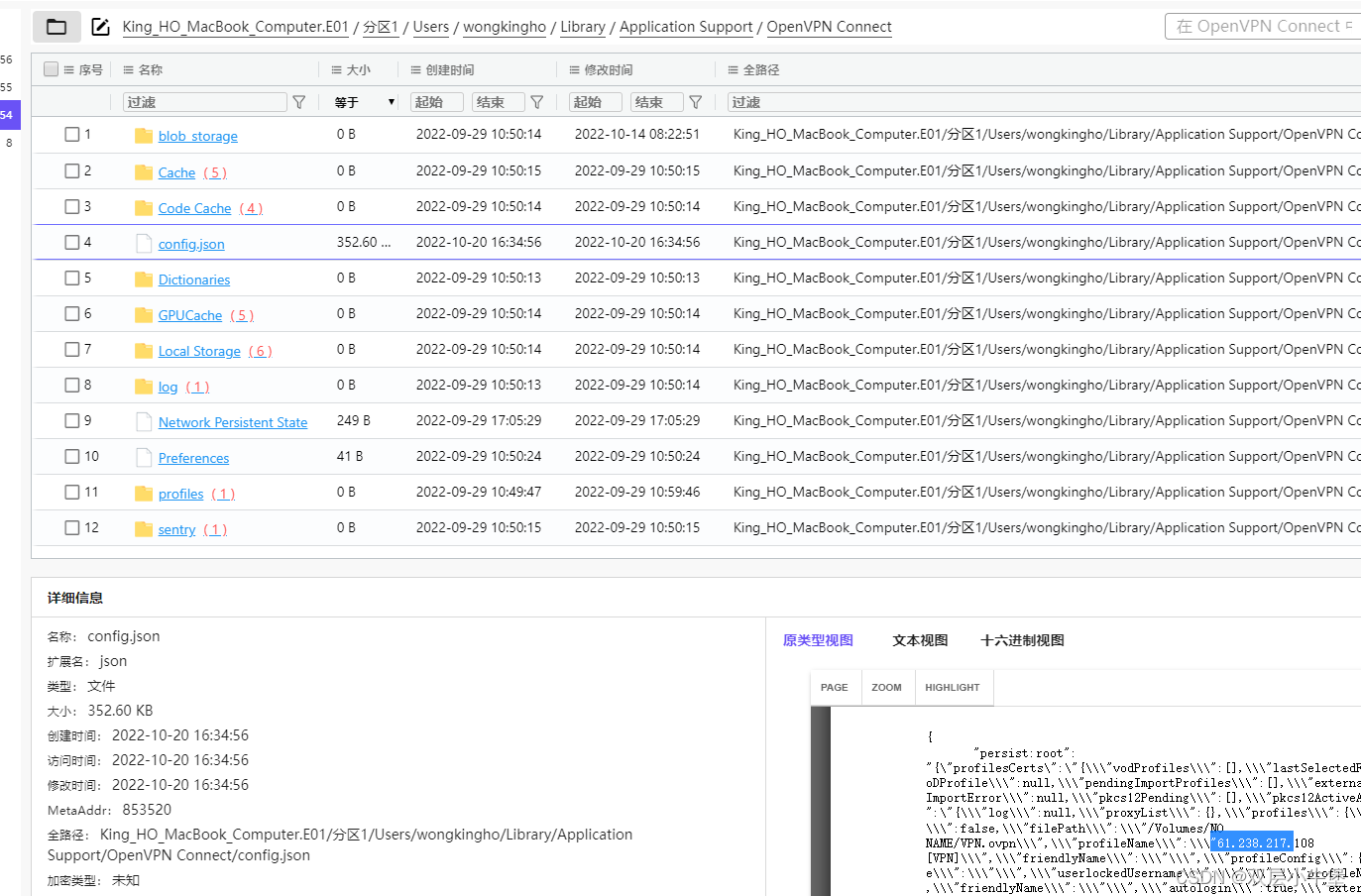
Task: Select the size cell 249 B
Action: coord(354,420)
